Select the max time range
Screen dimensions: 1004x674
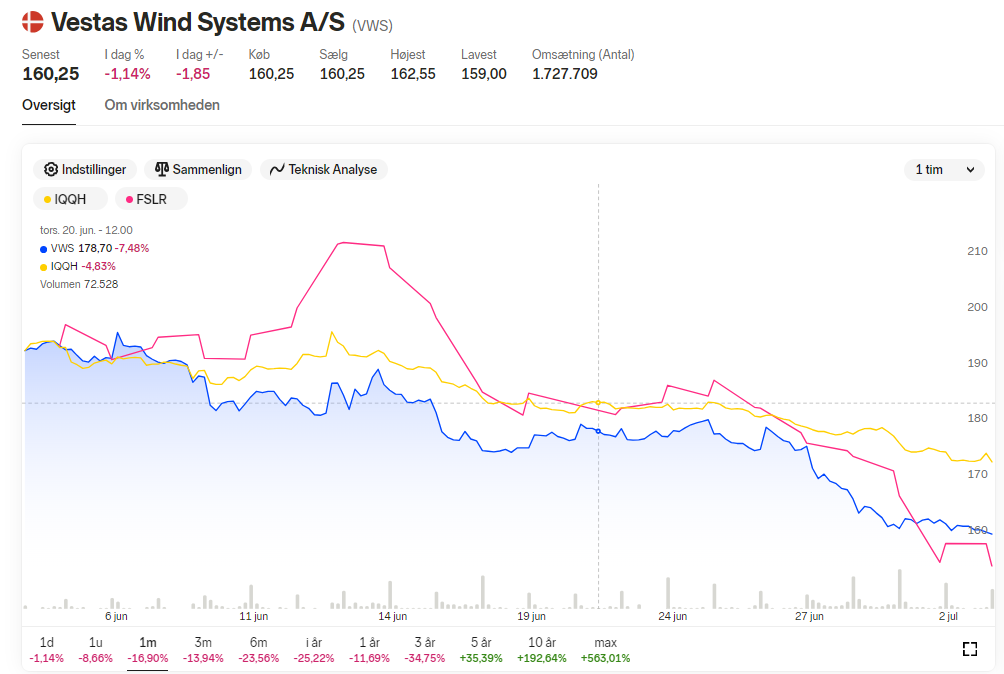(605, 650)
